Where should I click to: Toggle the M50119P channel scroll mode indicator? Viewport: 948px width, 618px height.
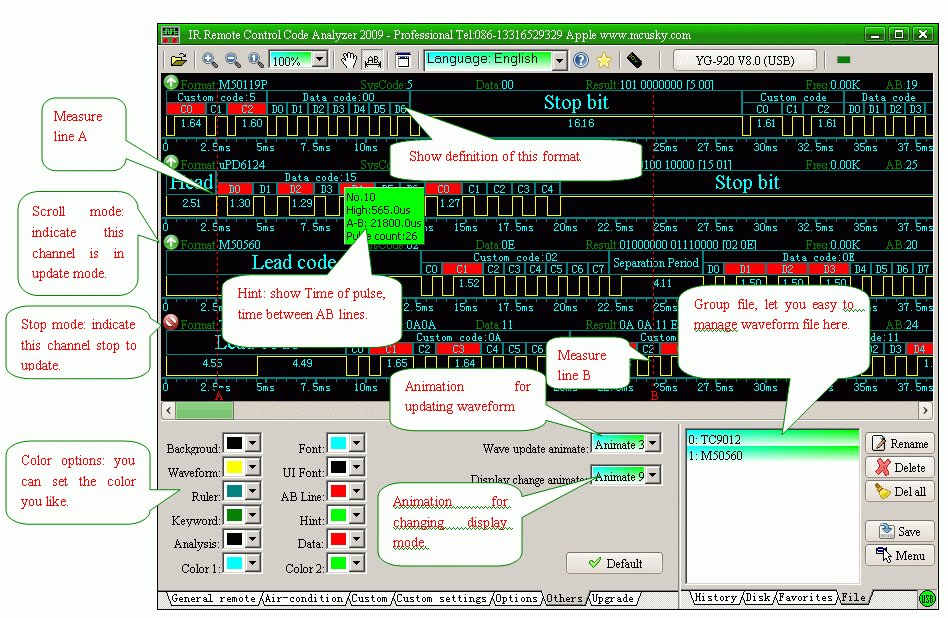[171, 83]
